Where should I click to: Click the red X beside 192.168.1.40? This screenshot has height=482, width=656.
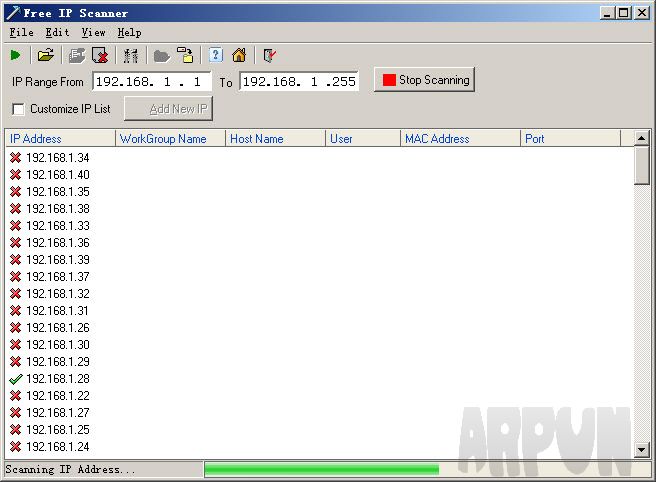click(x=15, y=175)
